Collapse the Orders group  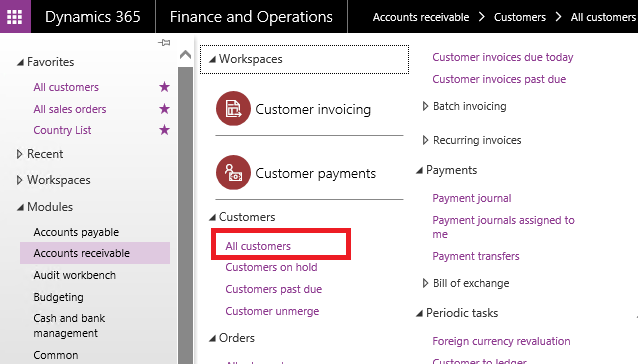tap(212, 338)
